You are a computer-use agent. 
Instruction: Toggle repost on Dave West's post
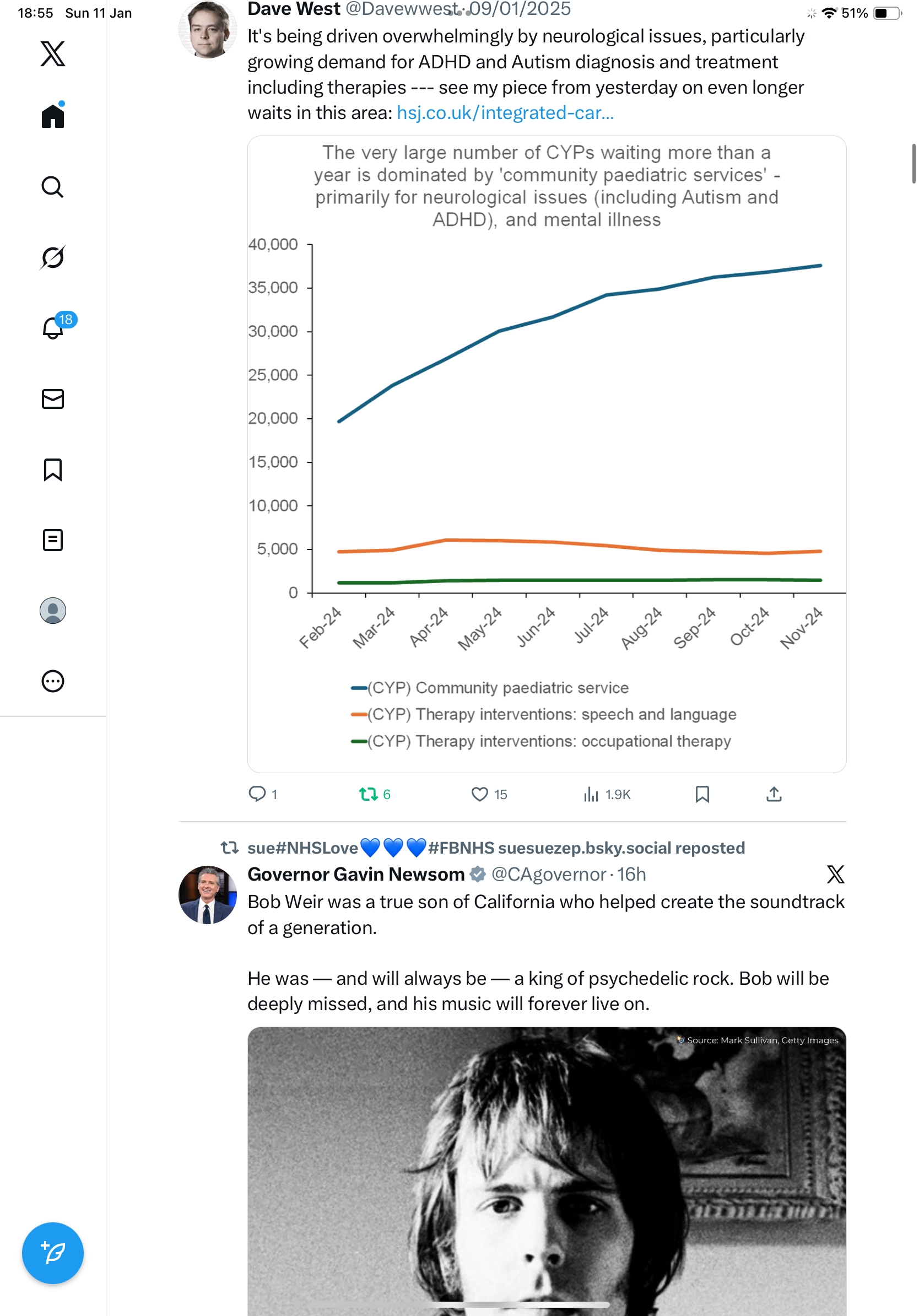[368, 794]
